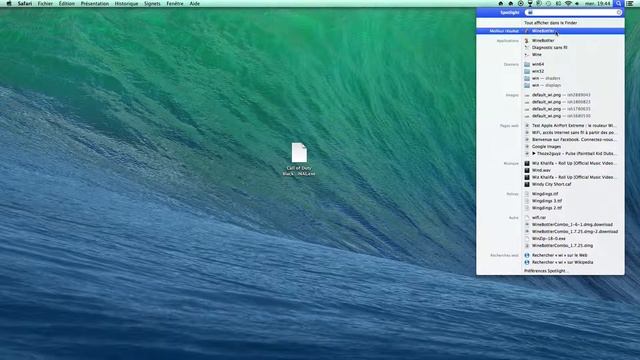
Task: Open the Signets menu
Action: pyautogui.click(x=152, y=3)
